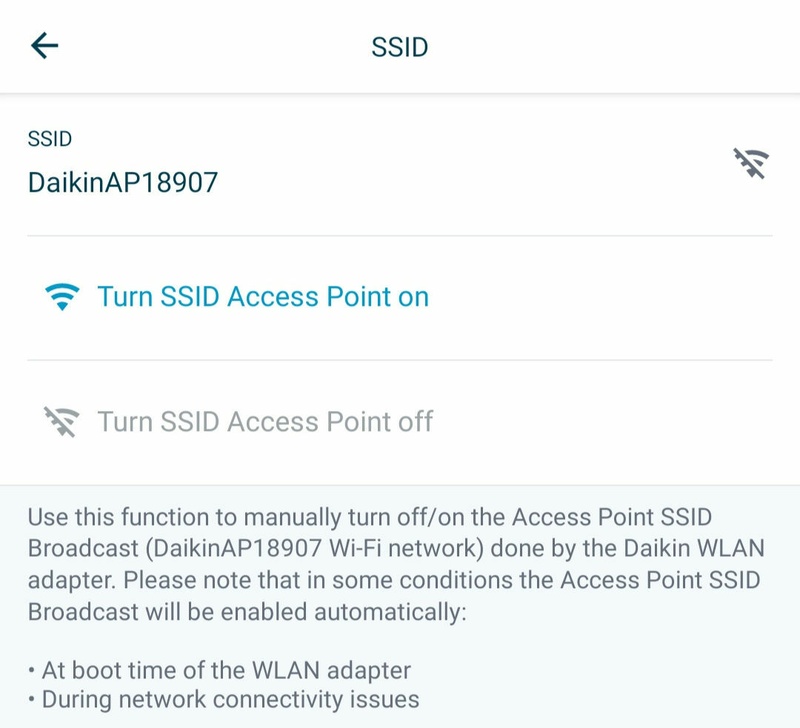The image size is (800, 728).
Task: Click the blue Wi-Fi signal icon
Action: (62, 297)
